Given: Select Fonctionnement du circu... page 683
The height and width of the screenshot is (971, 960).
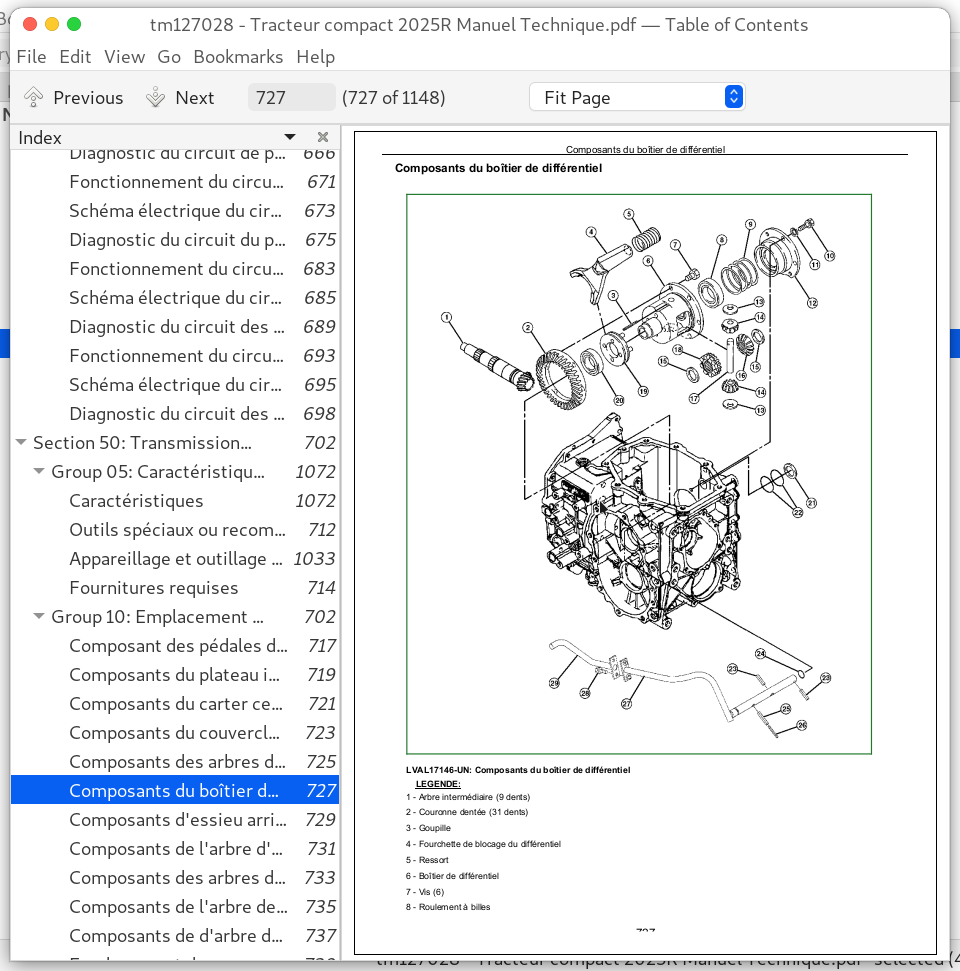Looking at the screenshot, I should [175, 268].
